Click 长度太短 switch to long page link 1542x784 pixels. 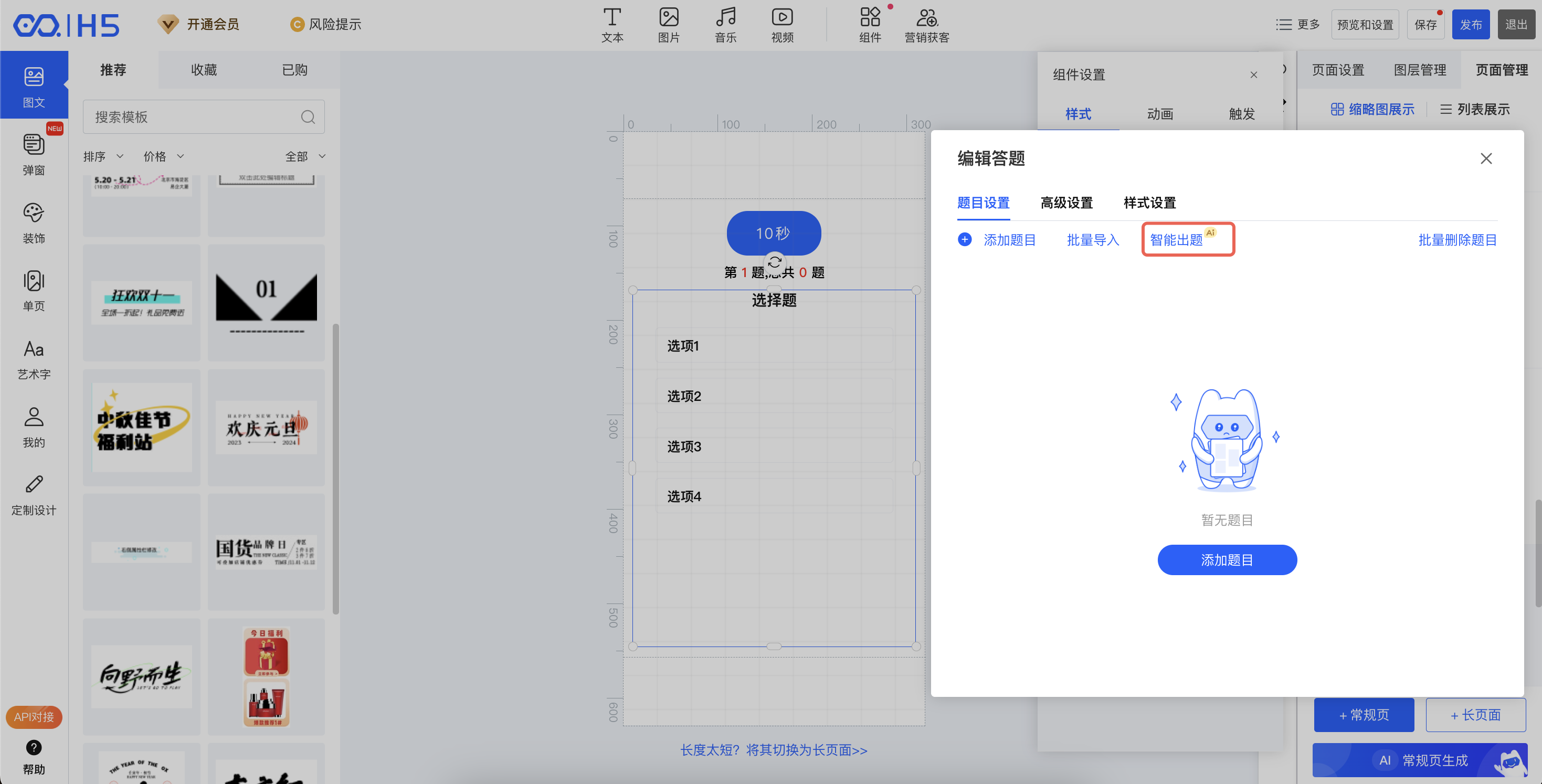point(774,750)
